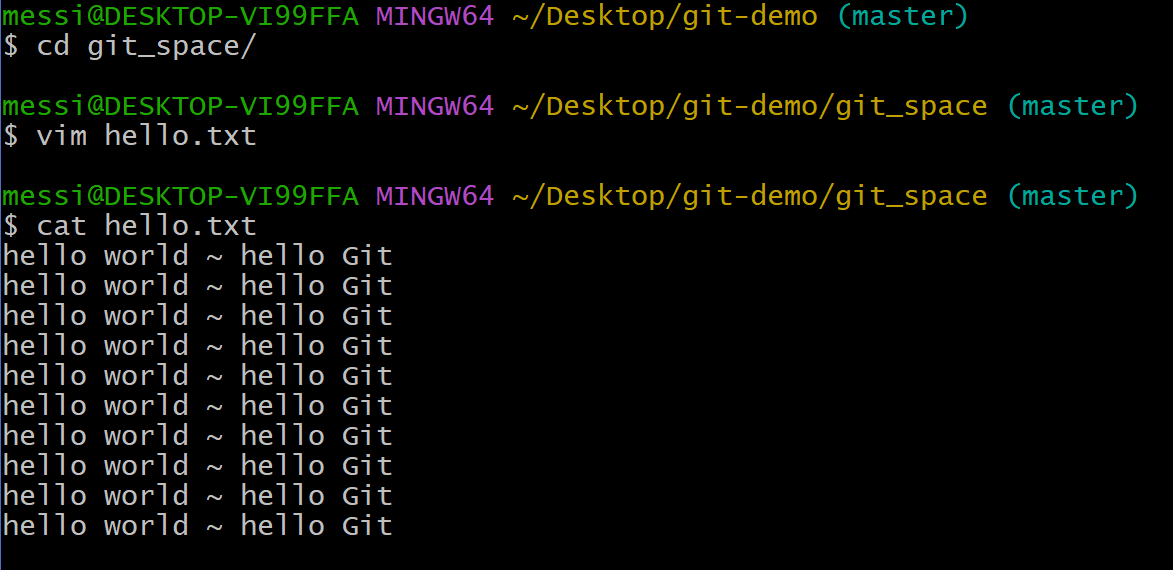Click the purple 'MINGW64' text in third prompt

tap(435, 196)
